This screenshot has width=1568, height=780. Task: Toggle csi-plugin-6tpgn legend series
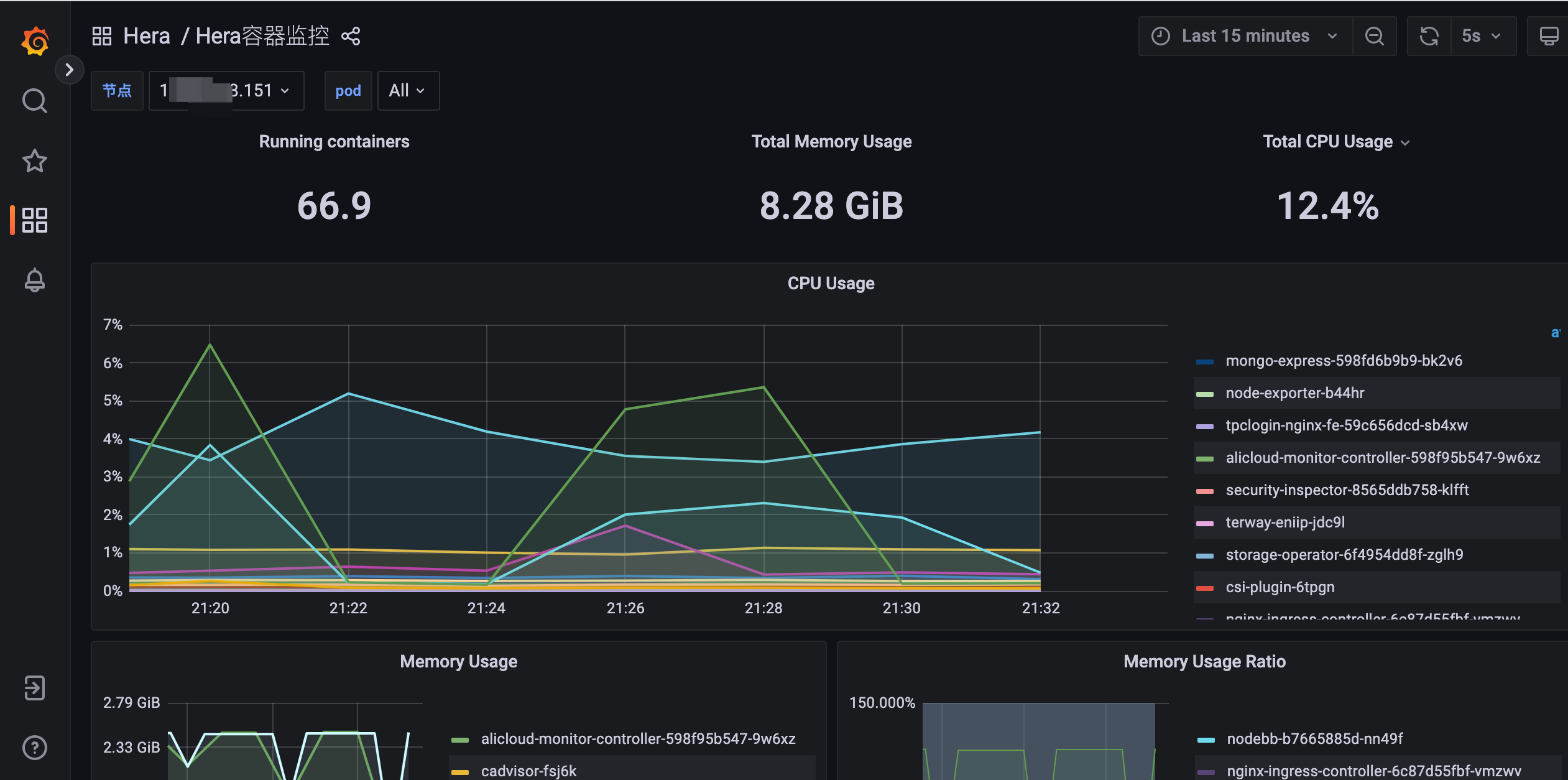1280,587
